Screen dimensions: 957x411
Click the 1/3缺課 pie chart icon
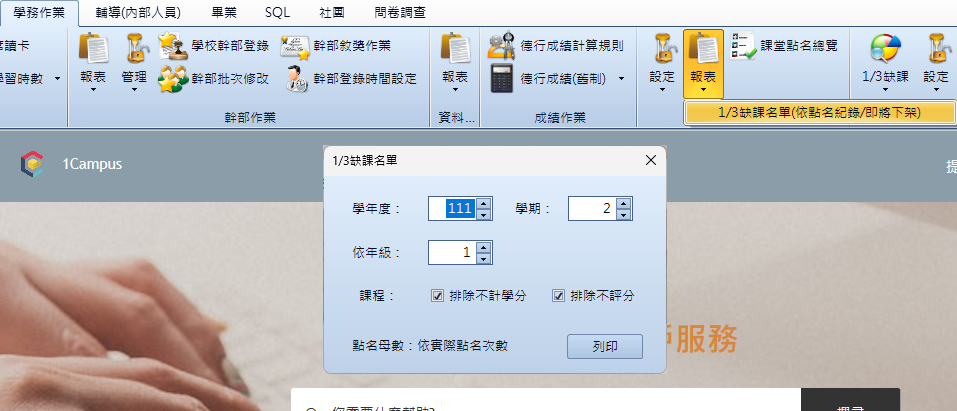[885, 48]
